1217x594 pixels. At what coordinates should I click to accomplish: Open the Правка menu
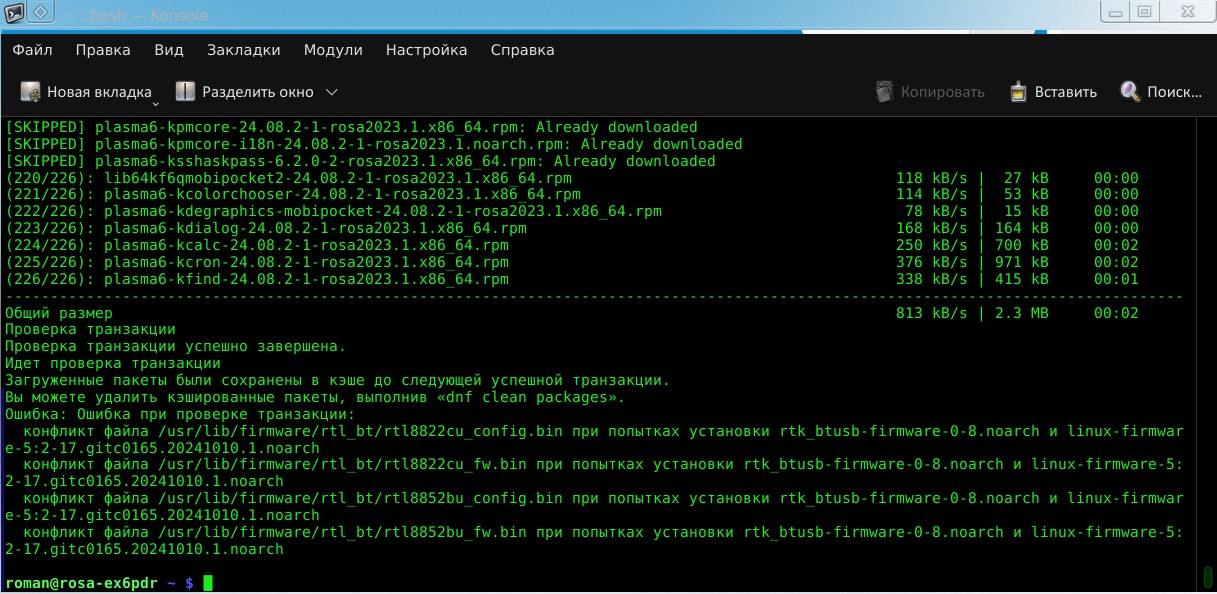(x=103, y=50)
